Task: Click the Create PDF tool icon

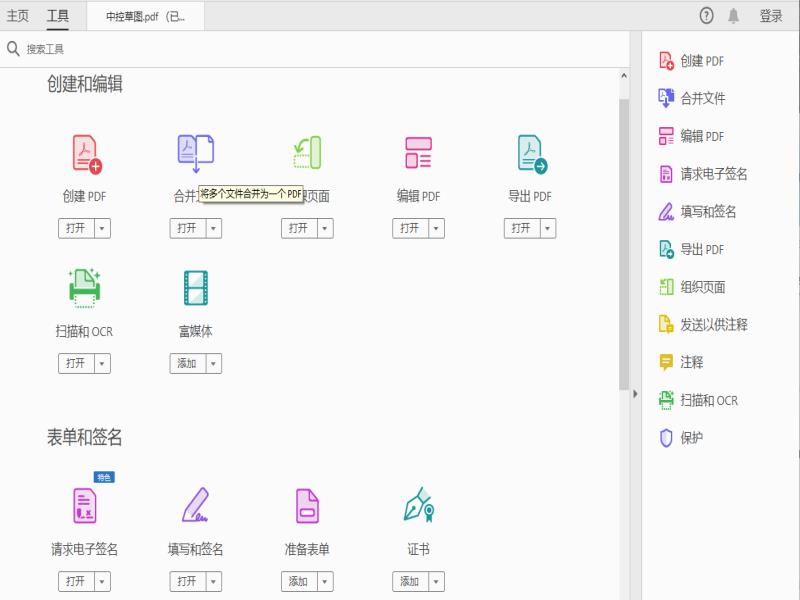Action: (x=86, y=153)
